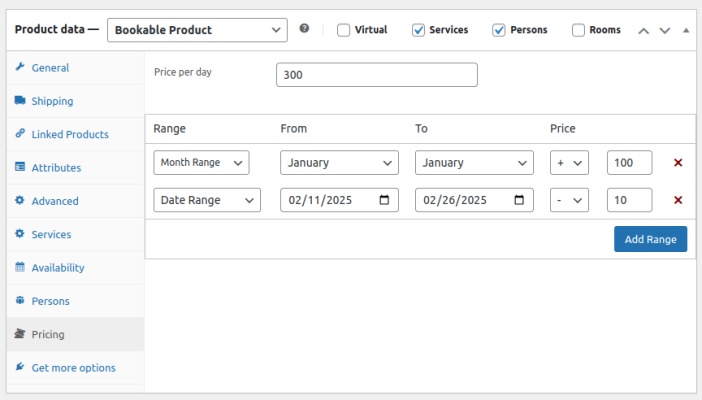Click the Pricing tab icon
Screen dimensions: 702x400
click(20, 334)
